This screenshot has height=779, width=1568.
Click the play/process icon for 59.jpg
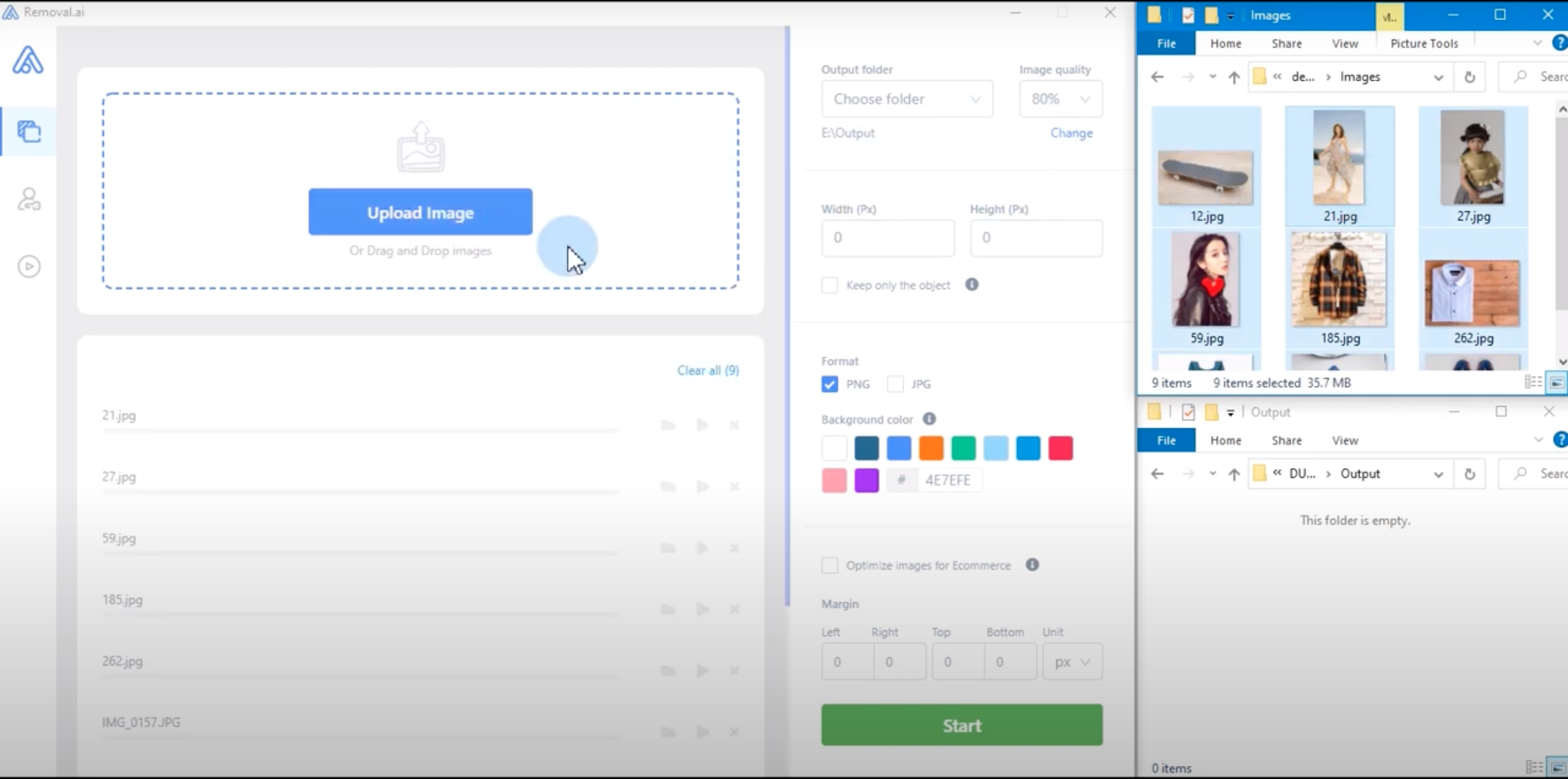702,547
